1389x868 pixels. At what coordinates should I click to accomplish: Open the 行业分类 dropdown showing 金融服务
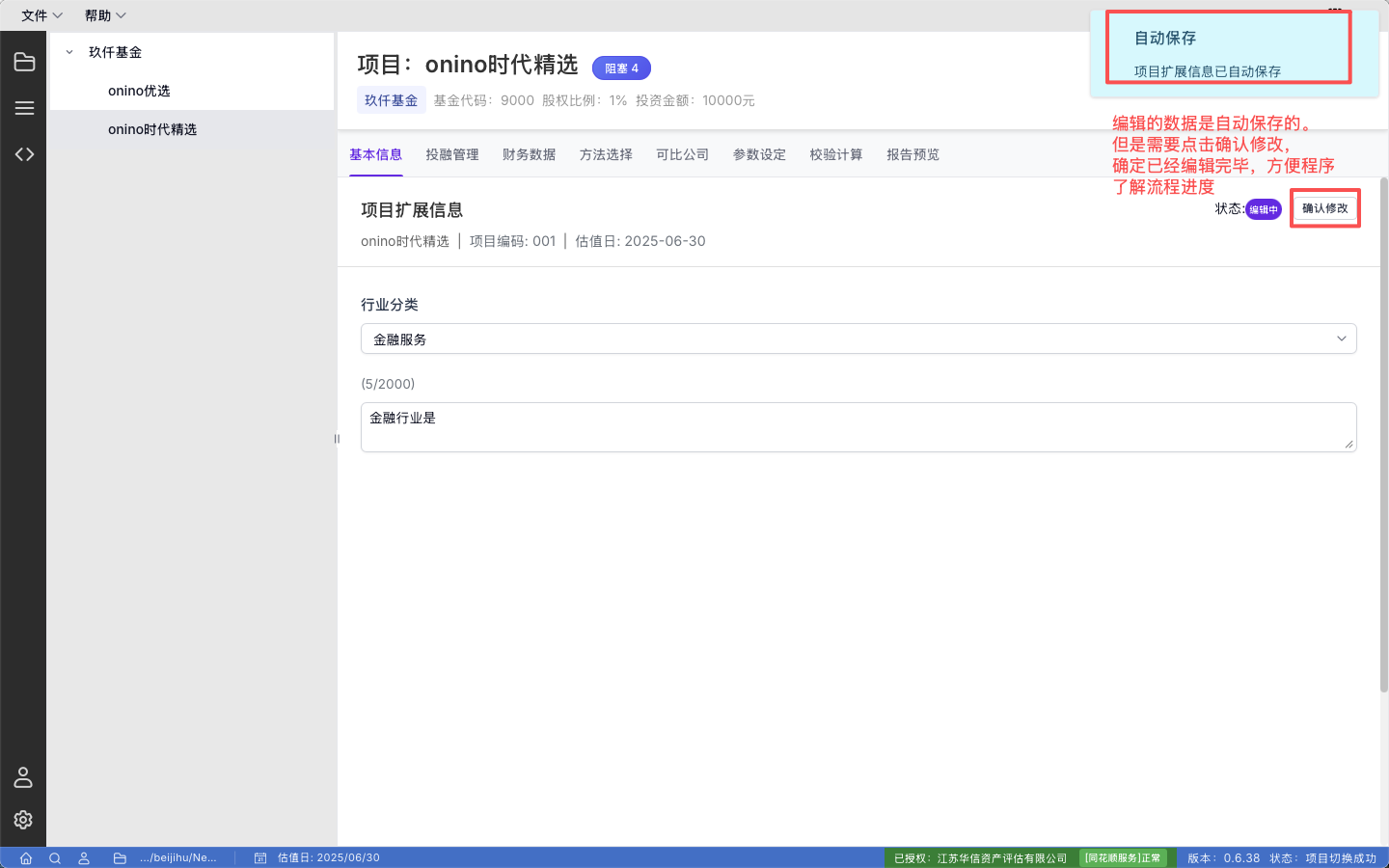(858, 339)
